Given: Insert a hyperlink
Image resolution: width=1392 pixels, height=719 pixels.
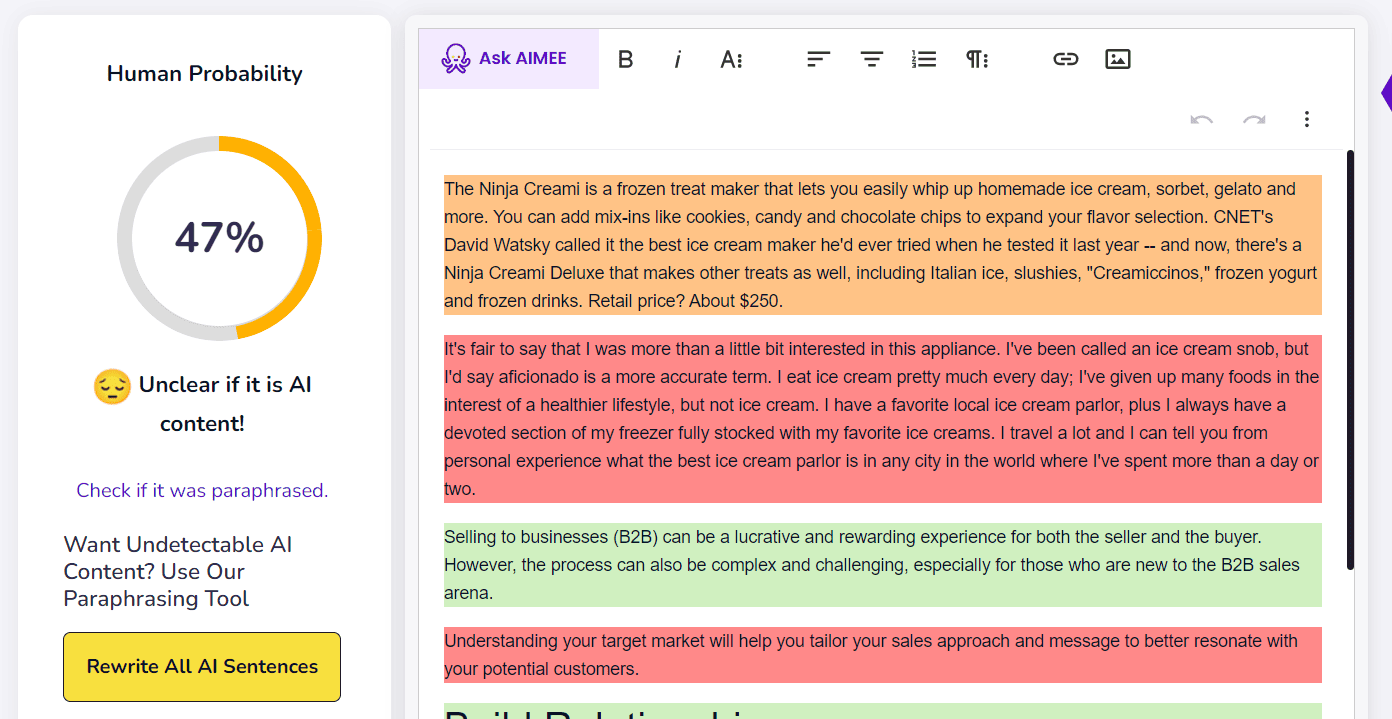Looking at the screenshot, I should pyautogui.click(x=1066, y=59).
